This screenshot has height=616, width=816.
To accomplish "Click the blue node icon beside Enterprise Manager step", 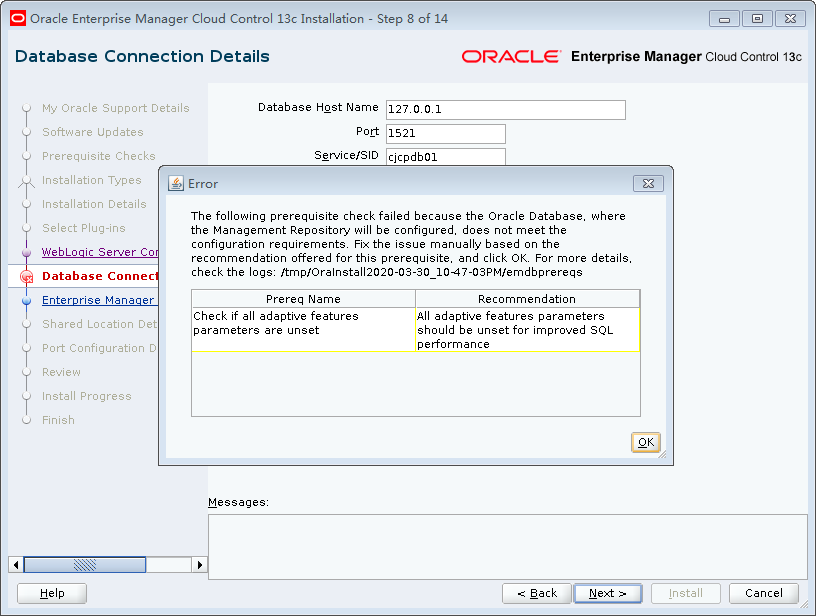I will (x=26, y=300).
